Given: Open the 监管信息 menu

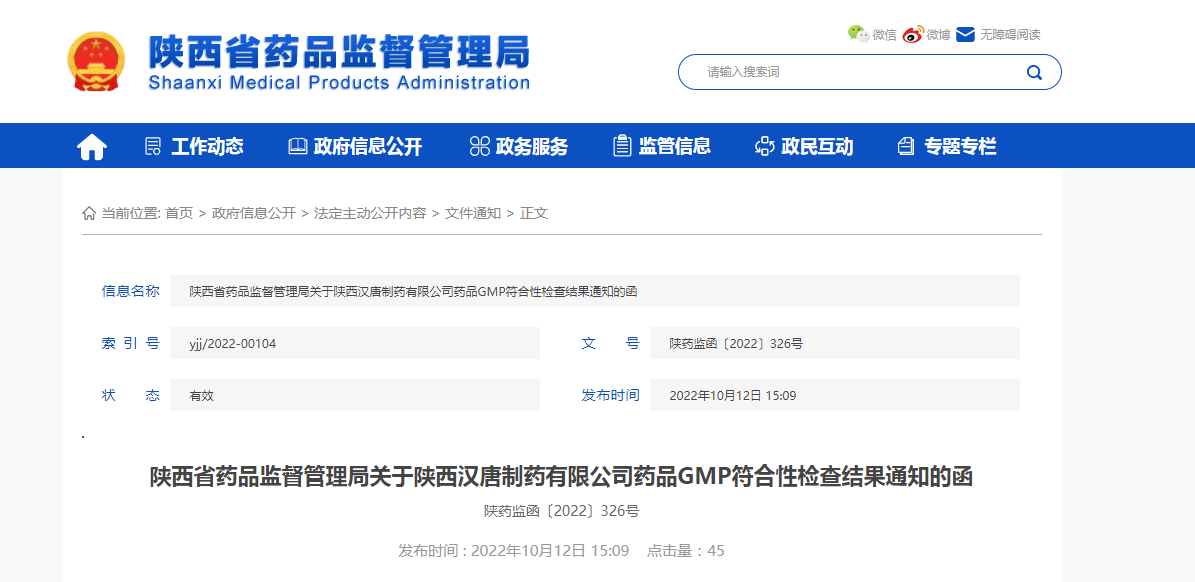Looking at the screenshot, I should [674, 146].
